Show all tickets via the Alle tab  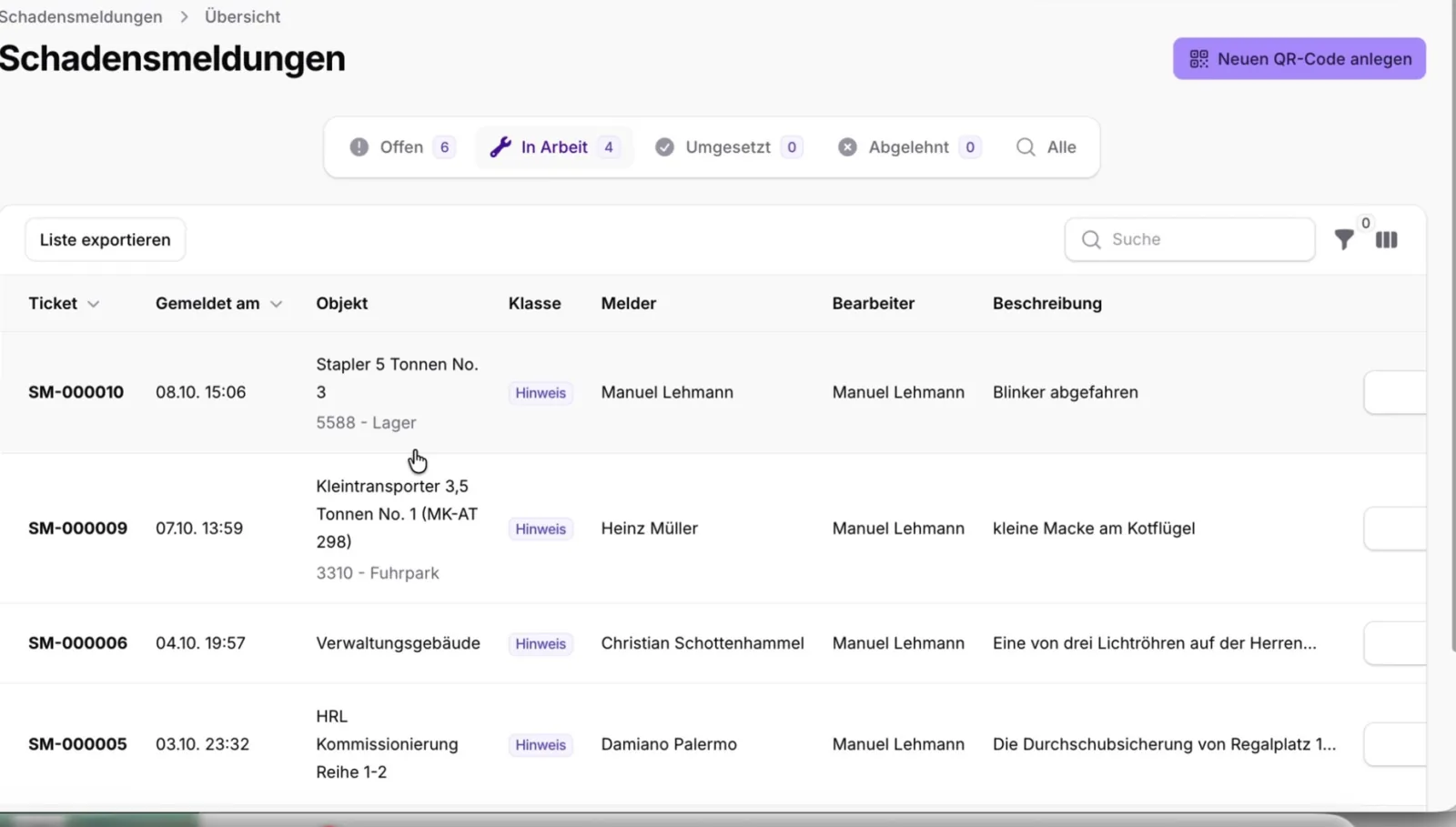coord(1046,147)
